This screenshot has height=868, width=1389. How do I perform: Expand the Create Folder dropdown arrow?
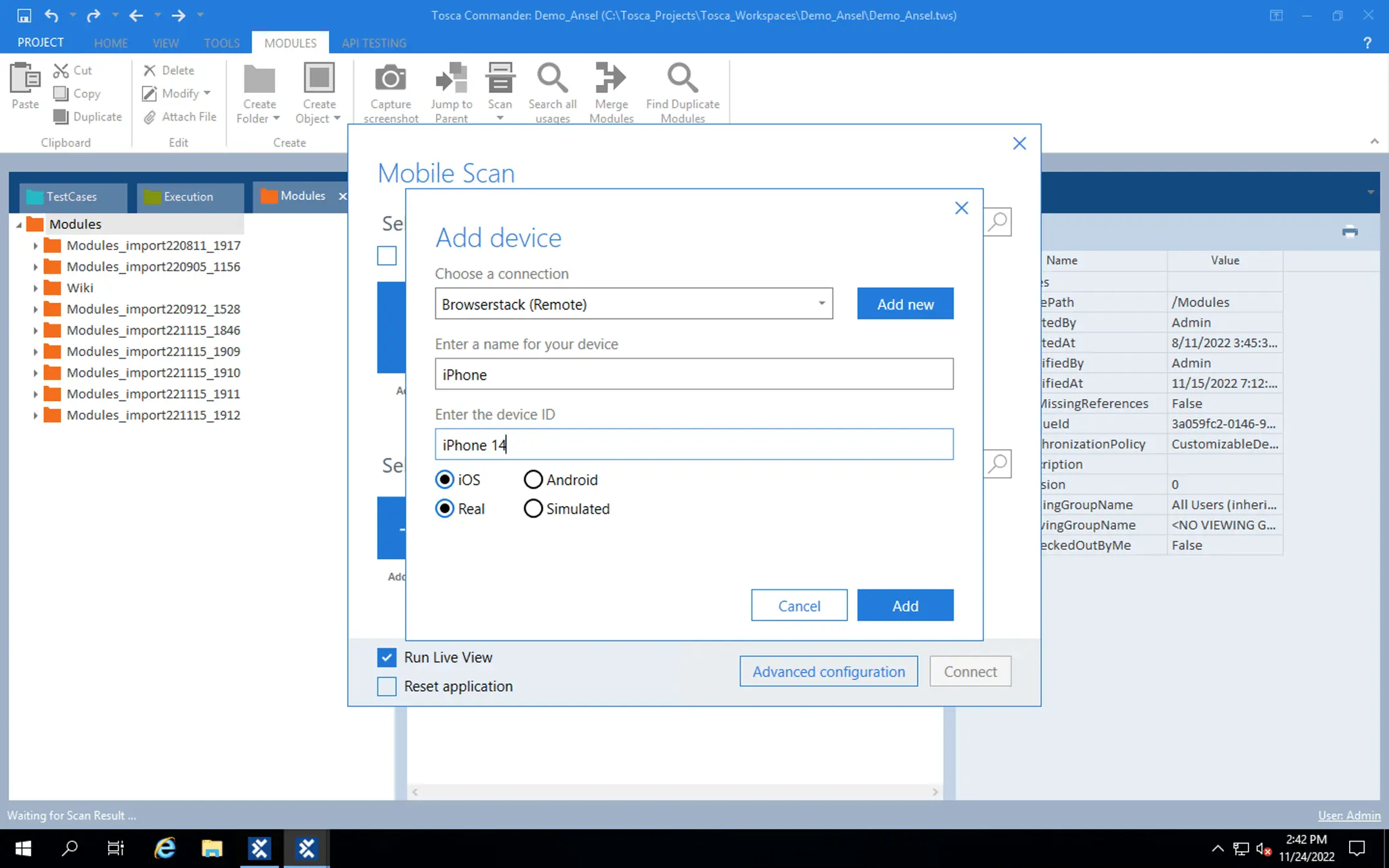(276, 119)
